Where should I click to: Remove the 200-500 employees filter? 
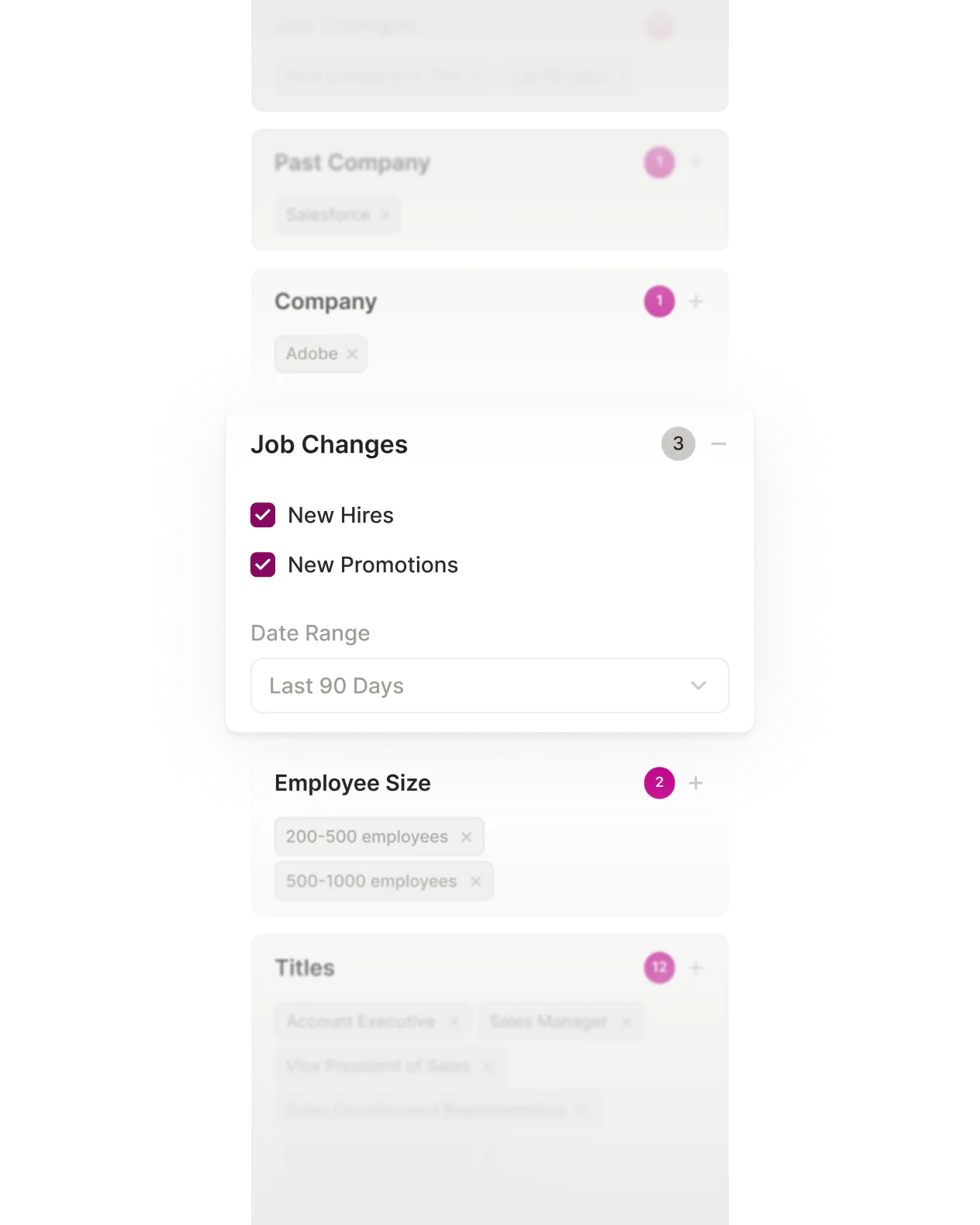tap(466, 837)
